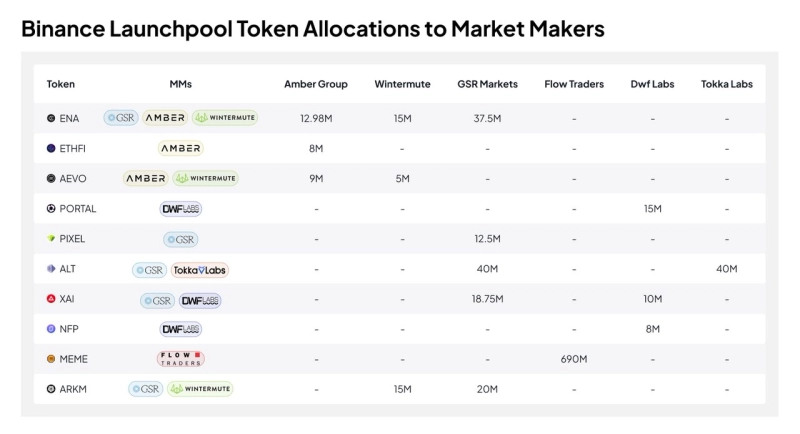This screenshot has width=800, height=434.
Task: Click the green PIXEL token icon
Action: 51,239
